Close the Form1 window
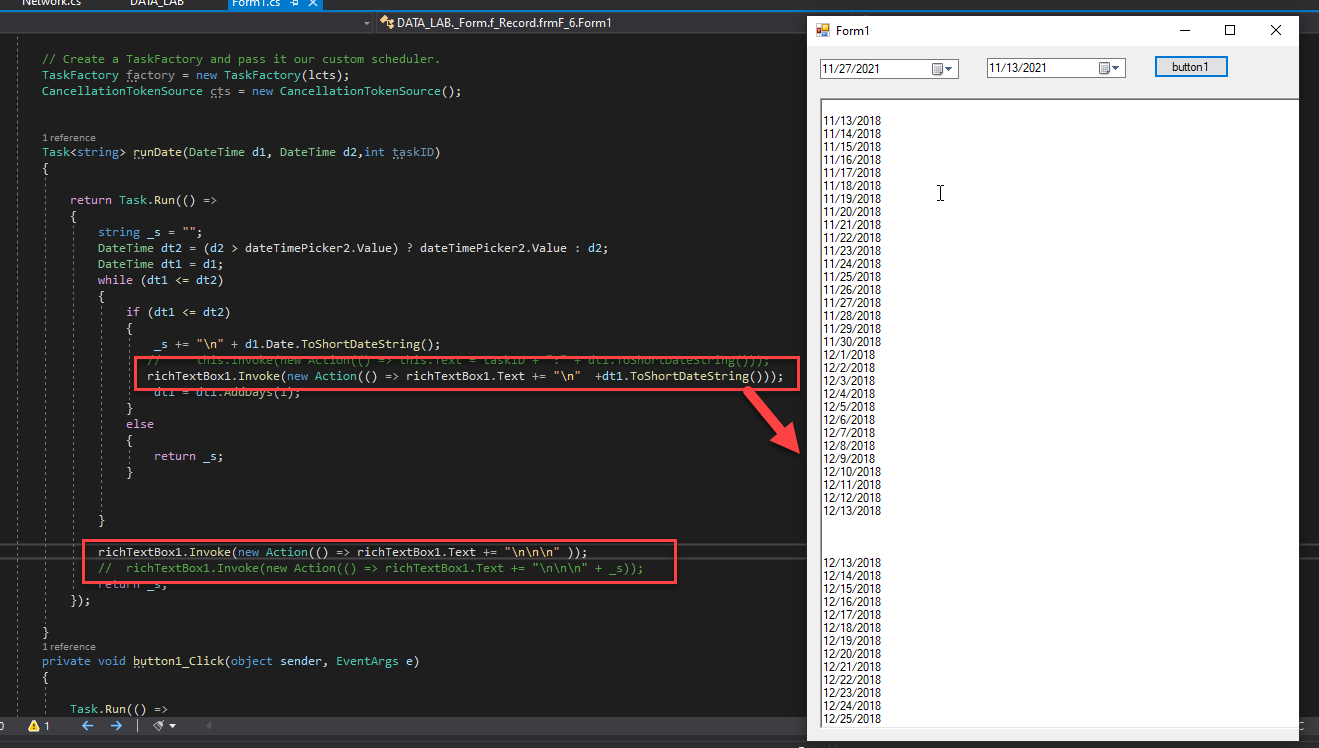This screenshot has width=1319, height=748. point(1276,30)
